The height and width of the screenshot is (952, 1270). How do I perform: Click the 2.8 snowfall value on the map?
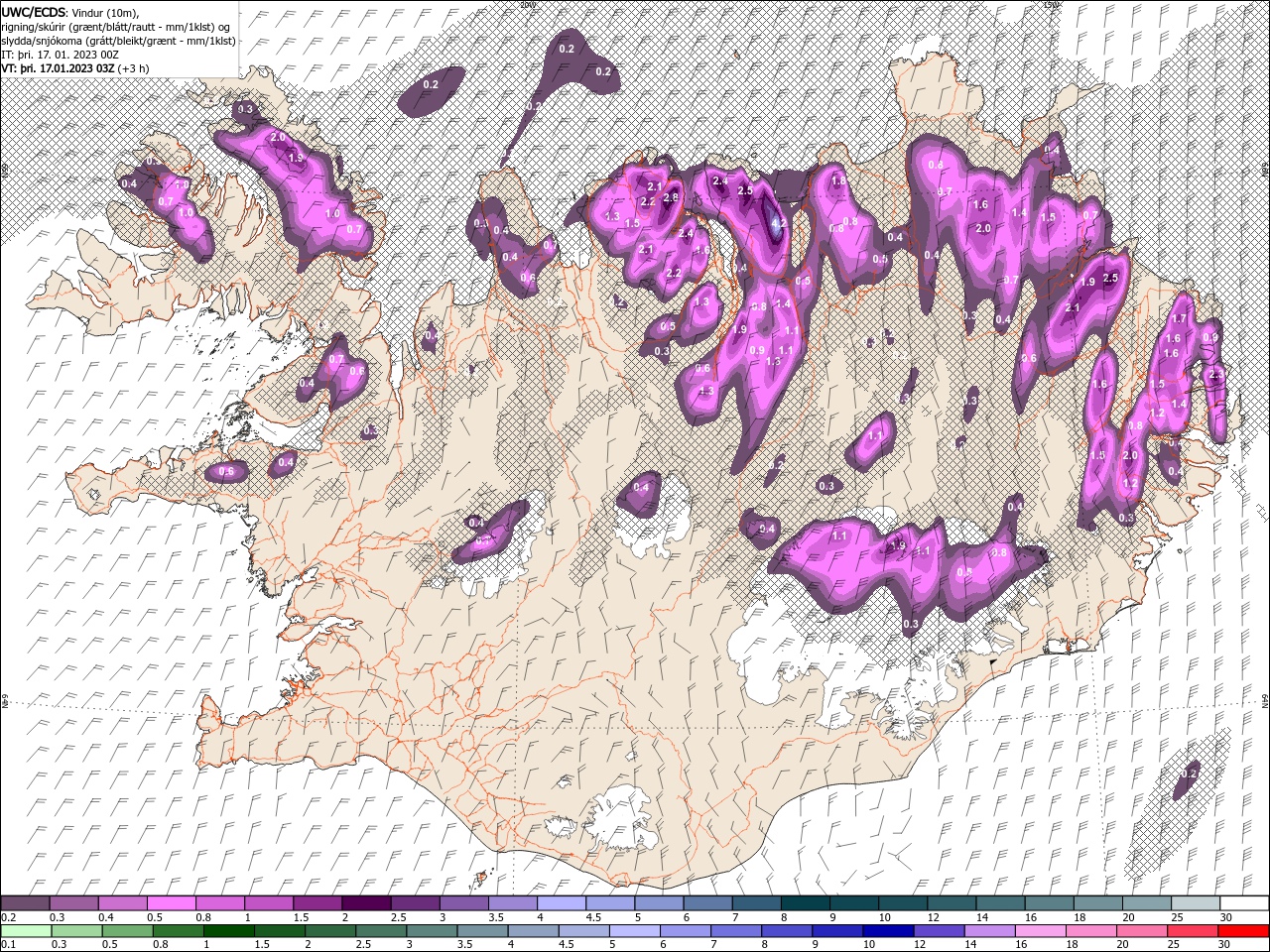click(x=671, y=197)
